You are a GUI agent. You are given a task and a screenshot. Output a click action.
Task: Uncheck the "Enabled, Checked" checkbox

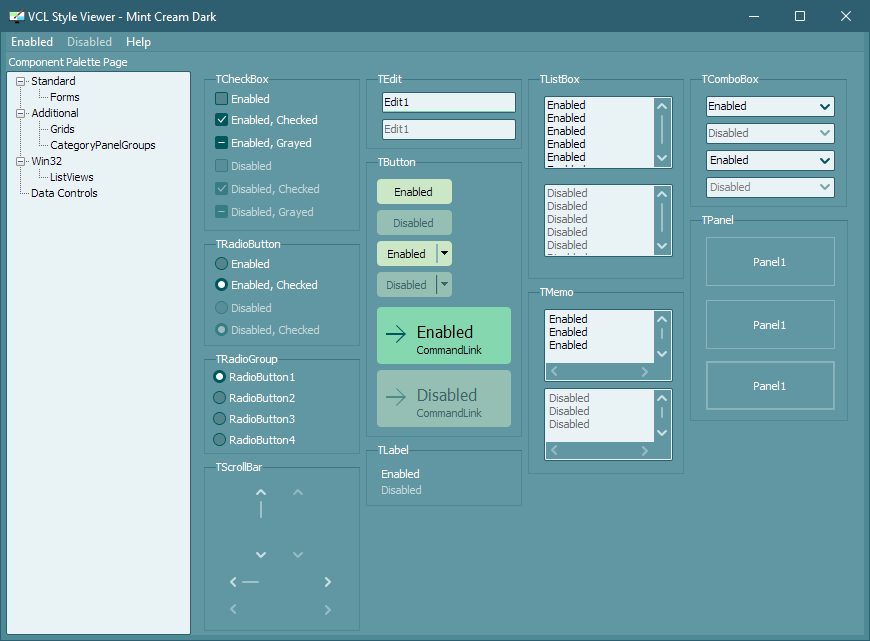(x=221, y=119)
